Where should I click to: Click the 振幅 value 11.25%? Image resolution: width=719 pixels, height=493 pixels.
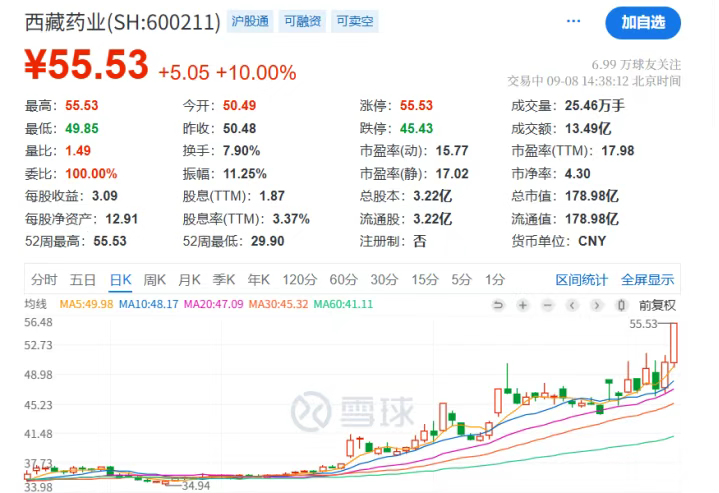(x=245, y=174)
